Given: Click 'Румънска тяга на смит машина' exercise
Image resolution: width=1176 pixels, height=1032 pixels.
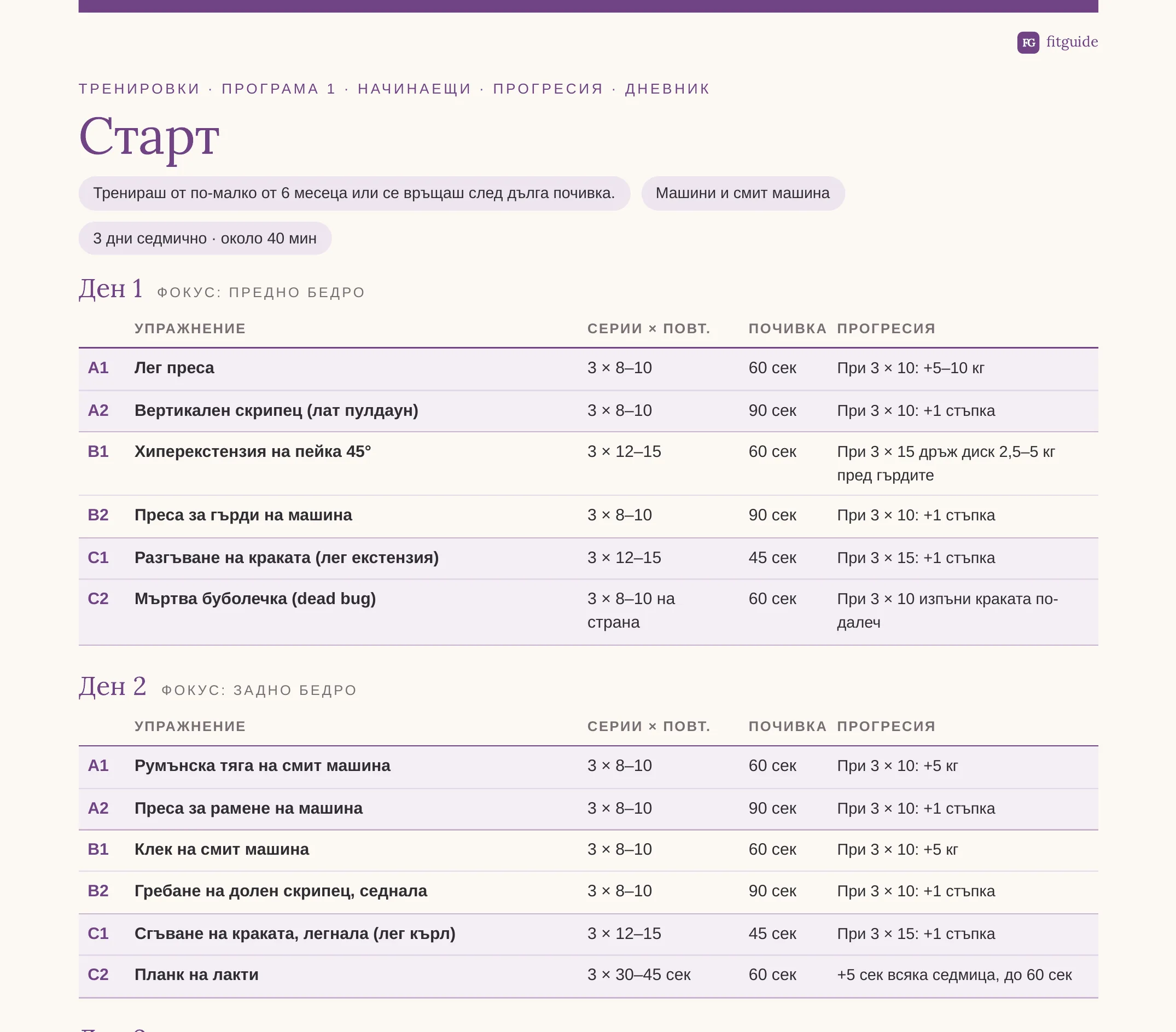Looking at the screenshot, I should (263, 766).
